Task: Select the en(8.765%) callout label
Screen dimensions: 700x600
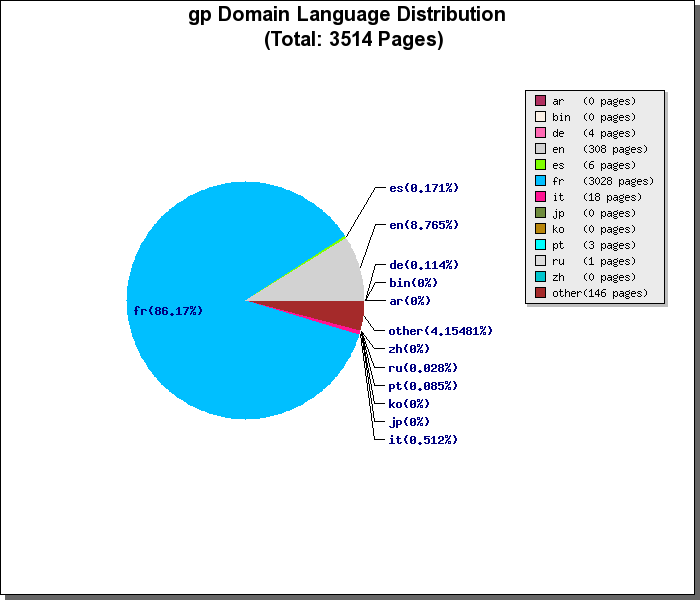Action: pyautogui.click(x=423, y=225)
